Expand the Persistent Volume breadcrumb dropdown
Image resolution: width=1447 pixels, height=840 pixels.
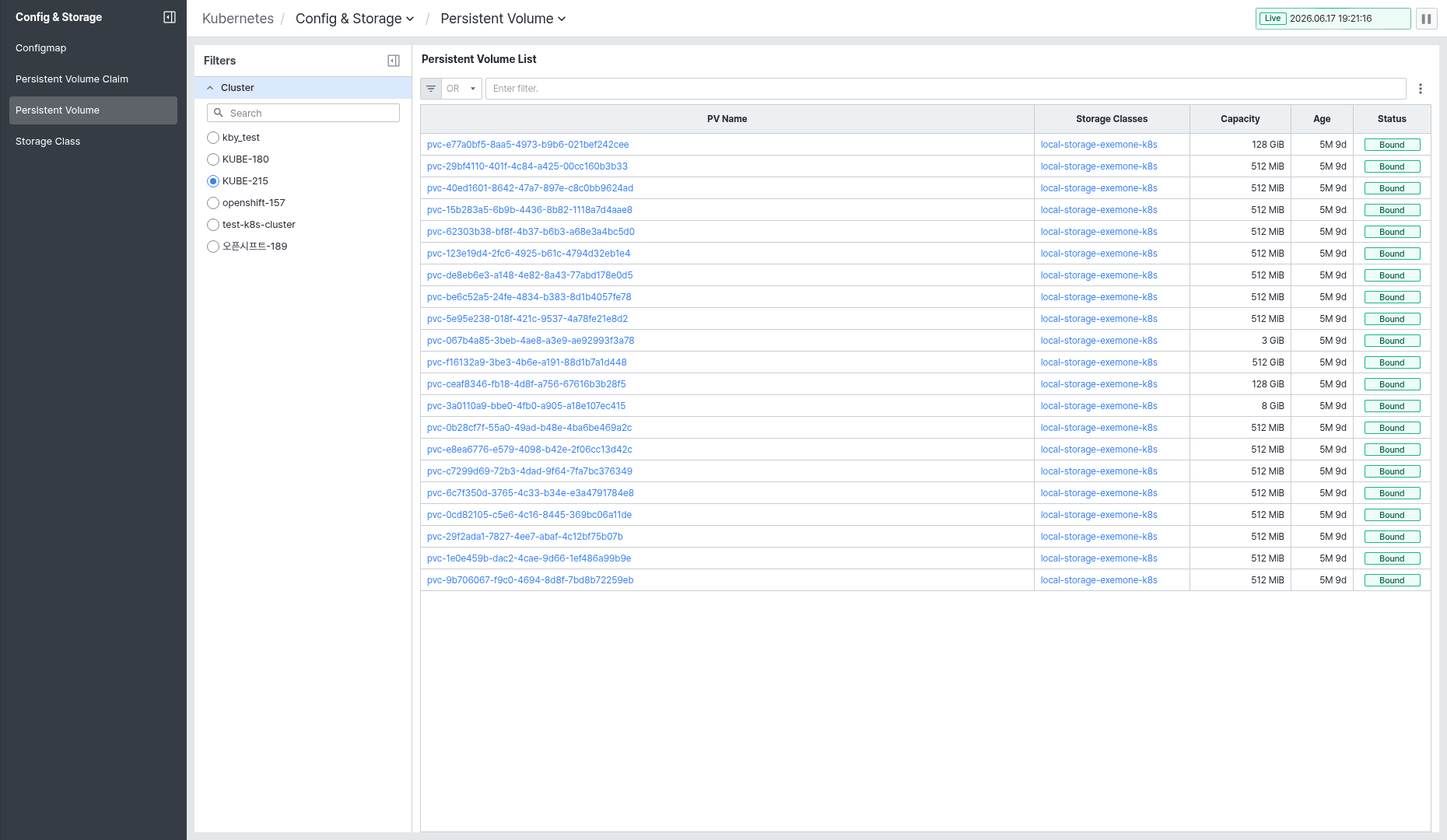pos(503,19)
